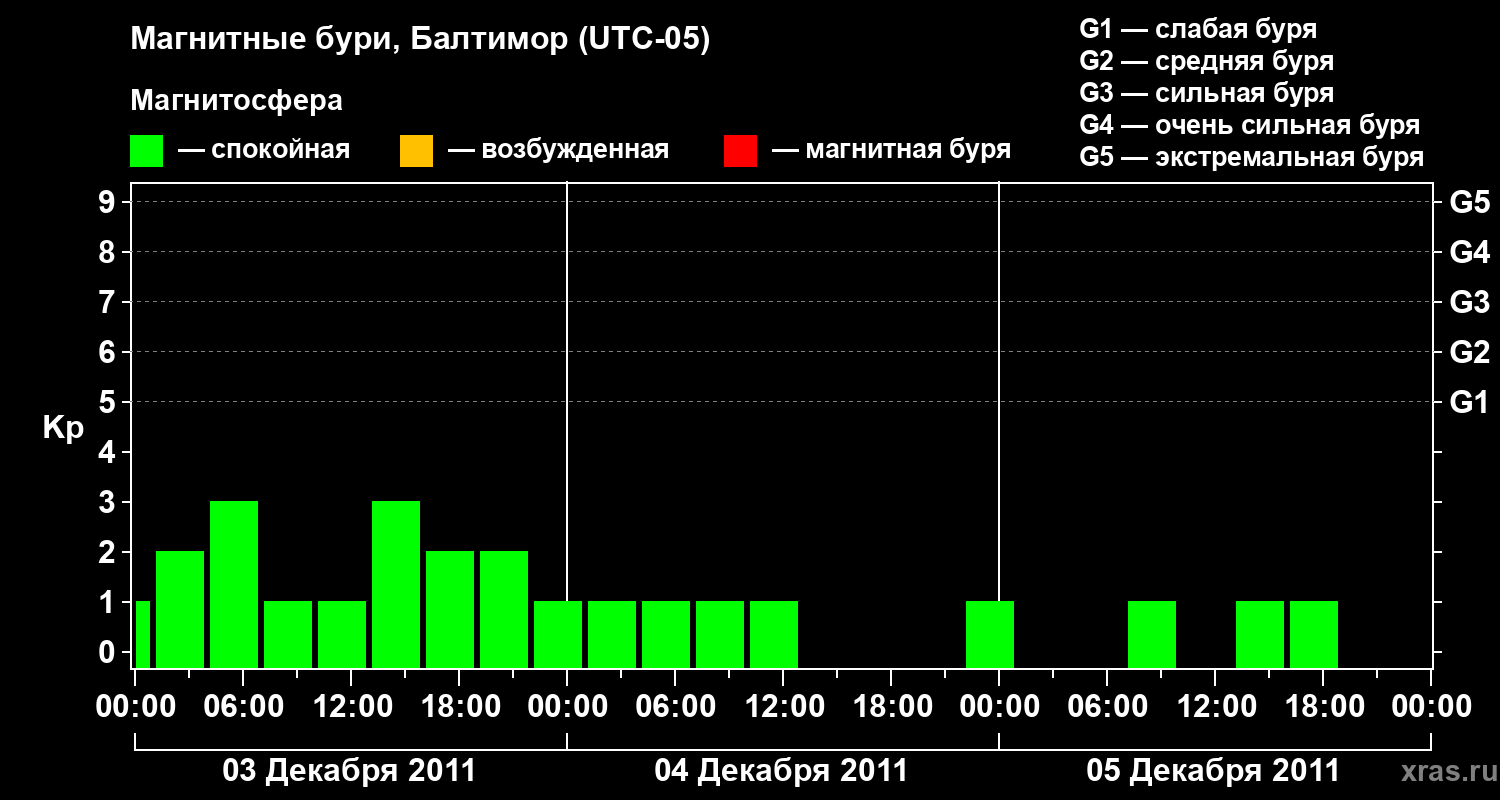Click the '06:00' tick label of 05 Декабря
This screenshot has width=1500, height=800.
click(x=1107, y=707)
